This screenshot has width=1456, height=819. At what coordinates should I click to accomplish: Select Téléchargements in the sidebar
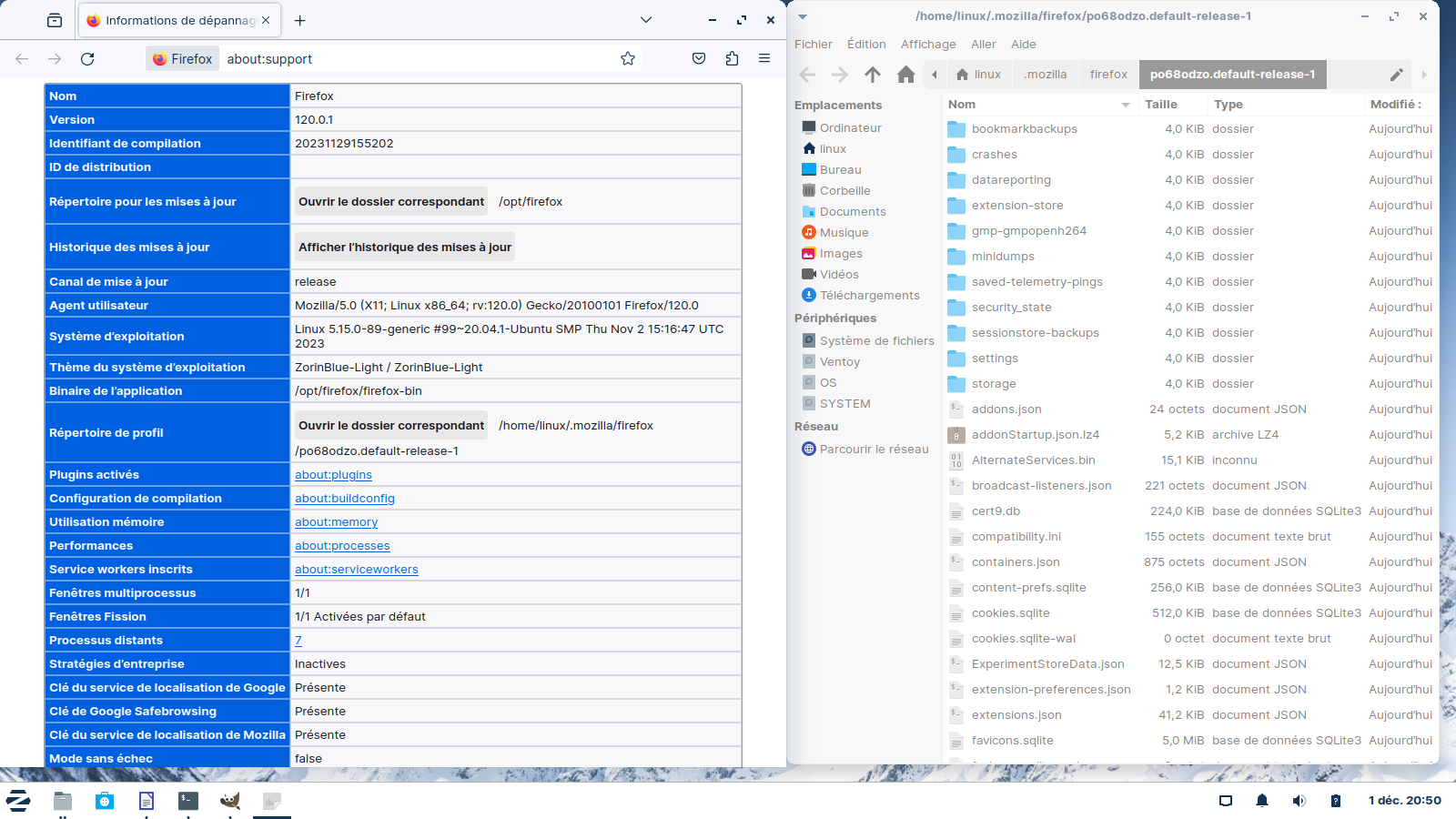click(869, 296)
